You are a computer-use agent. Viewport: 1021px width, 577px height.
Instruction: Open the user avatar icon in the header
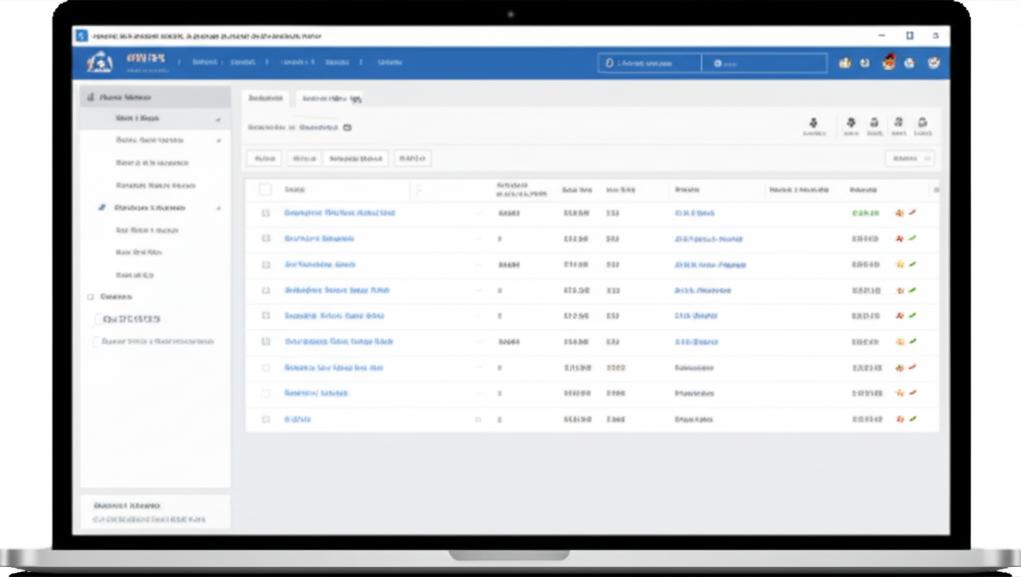click(x=888, y=63)
